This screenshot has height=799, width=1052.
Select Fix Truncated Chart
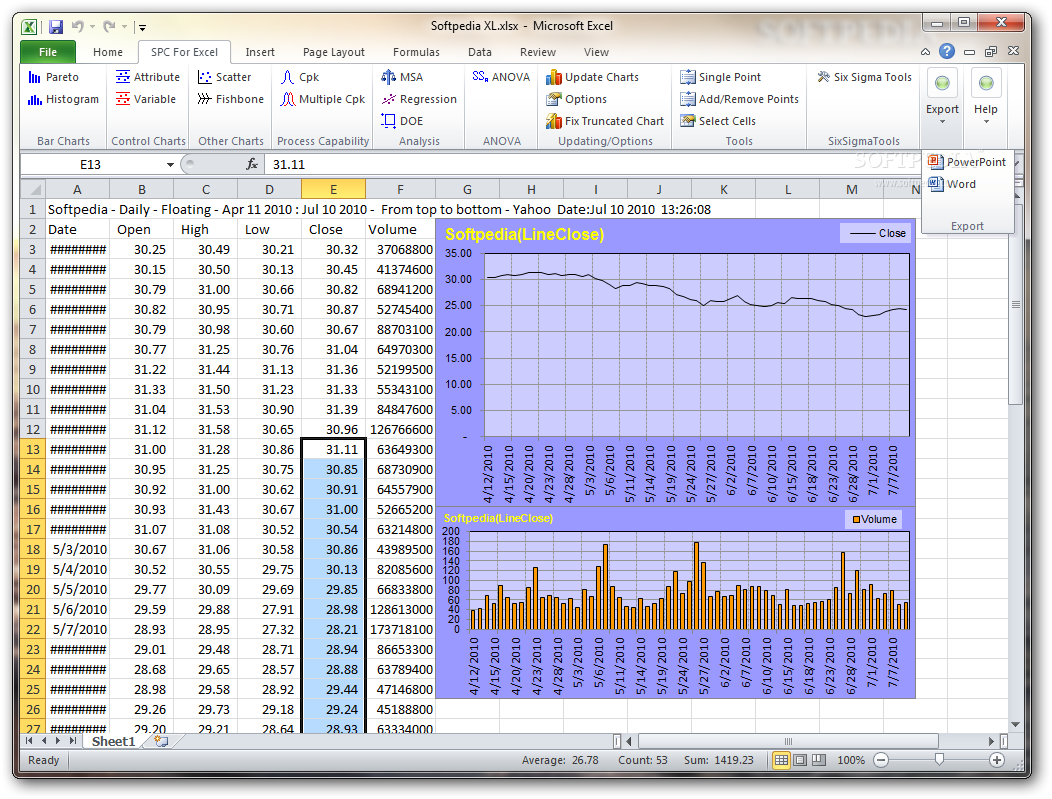[x=604, y=121]
